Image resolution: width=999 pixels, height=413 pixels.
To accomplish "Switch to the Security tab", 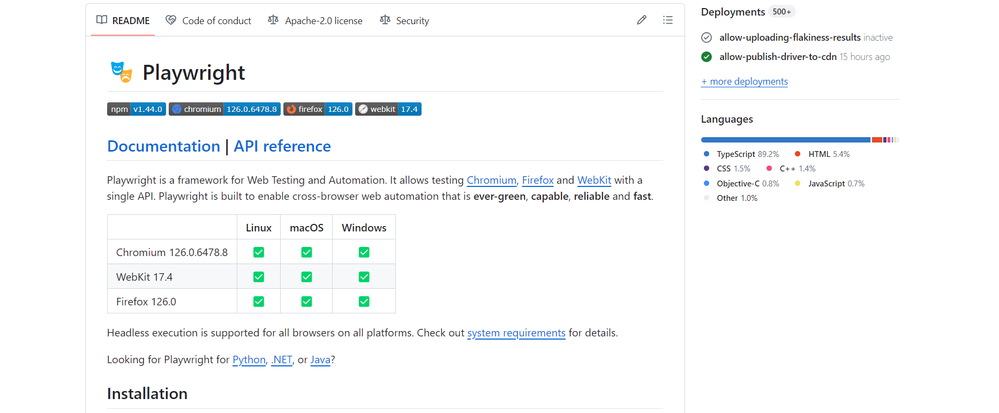I will (x=405, y=20).
